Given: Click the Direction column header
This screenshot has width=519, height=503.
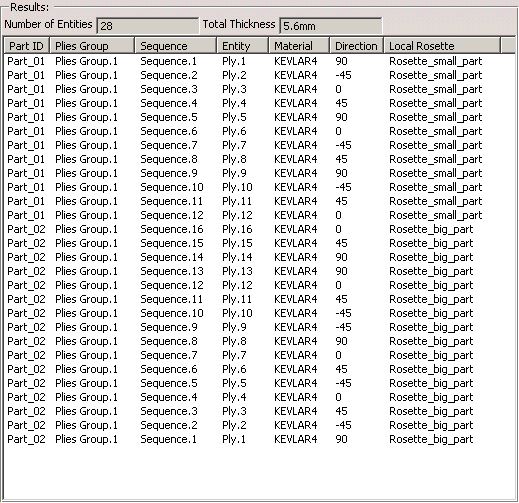Looking at the screenshot, I should 357,46.
